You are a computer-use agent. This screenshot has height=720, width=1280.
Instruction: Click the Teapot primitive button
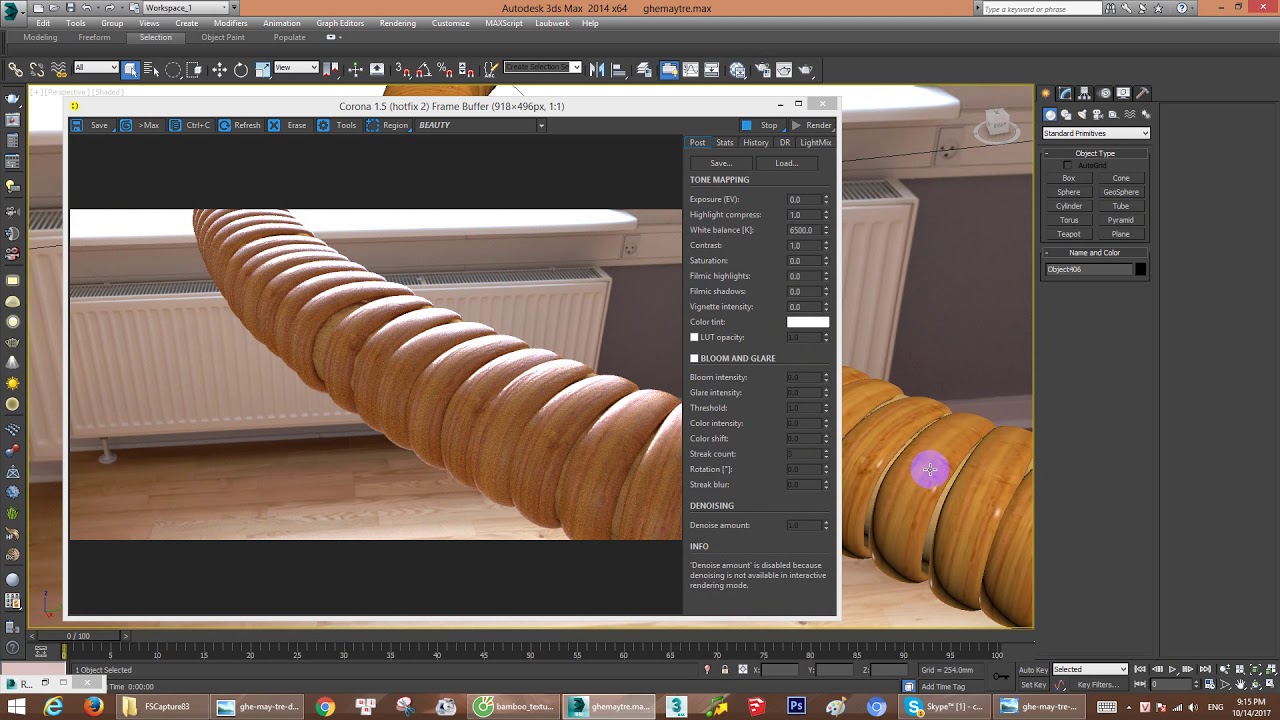point(1068,234)
